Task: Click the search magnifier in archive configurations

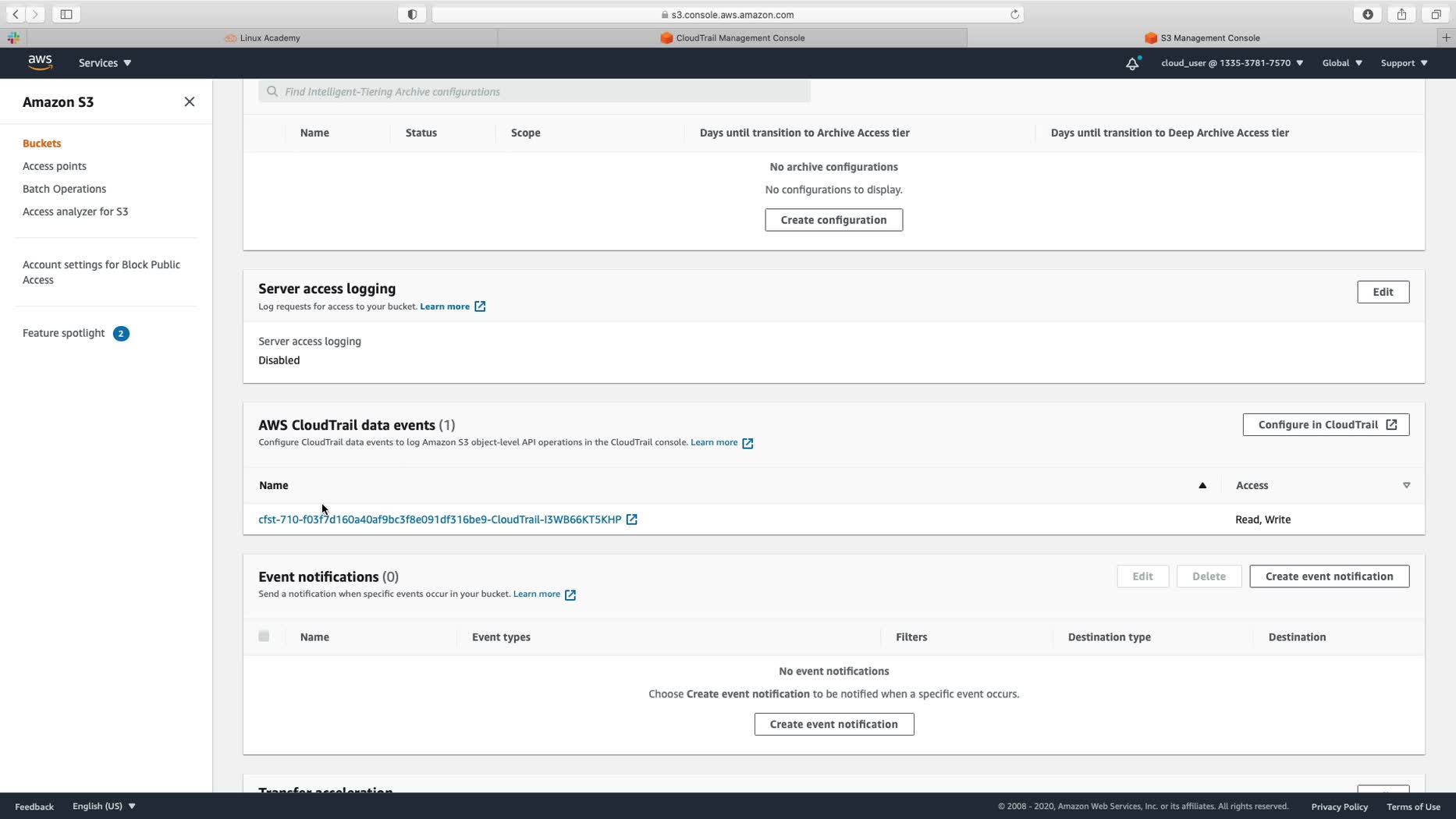Action: coord(272,92)
